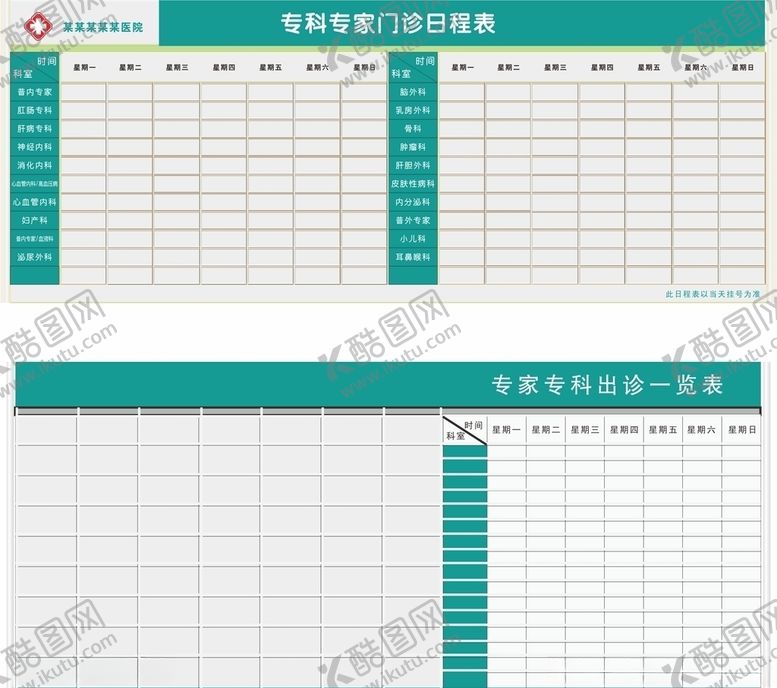
Task: Click the 皮肤性病科 department label
Action: (x=413, y=184)
